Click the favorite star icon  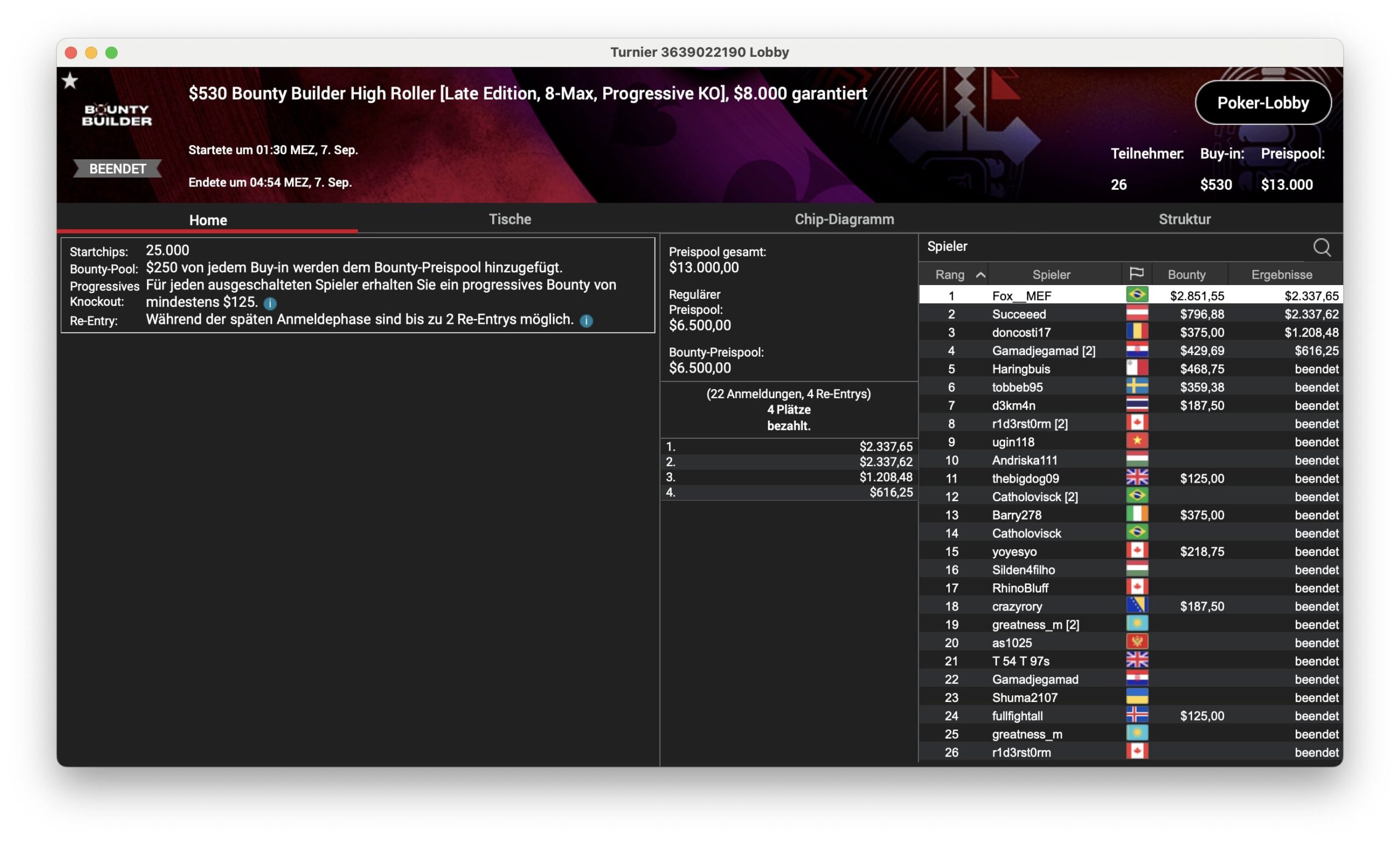[x=70, y=81]
